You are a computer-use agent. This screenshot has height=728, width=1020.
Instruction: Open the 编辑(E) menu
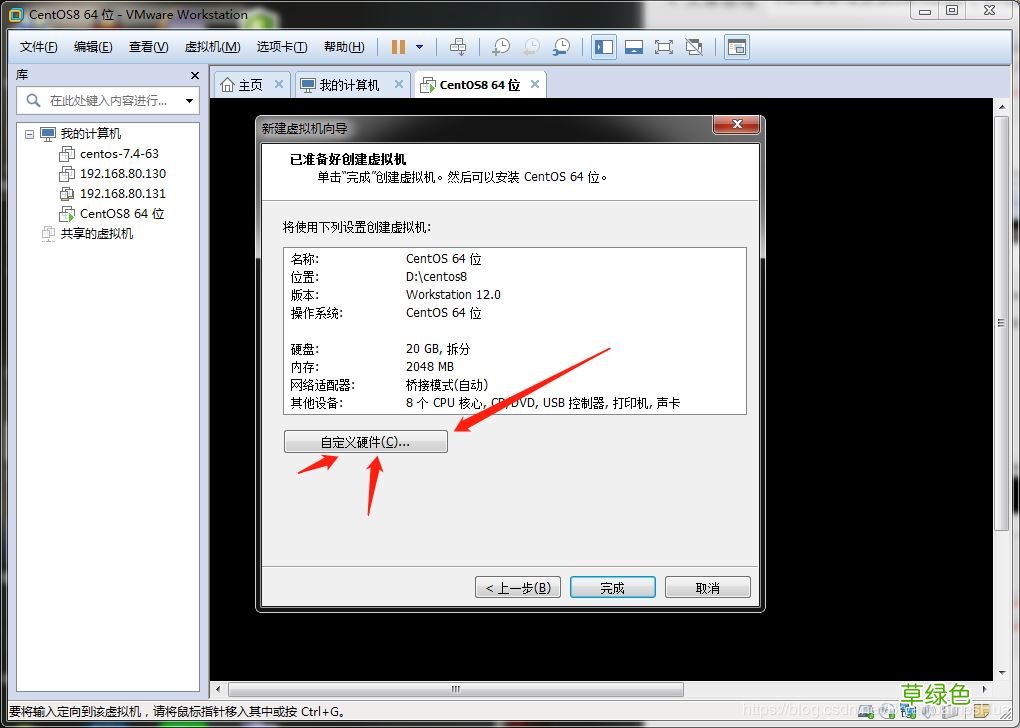point(93,47)
